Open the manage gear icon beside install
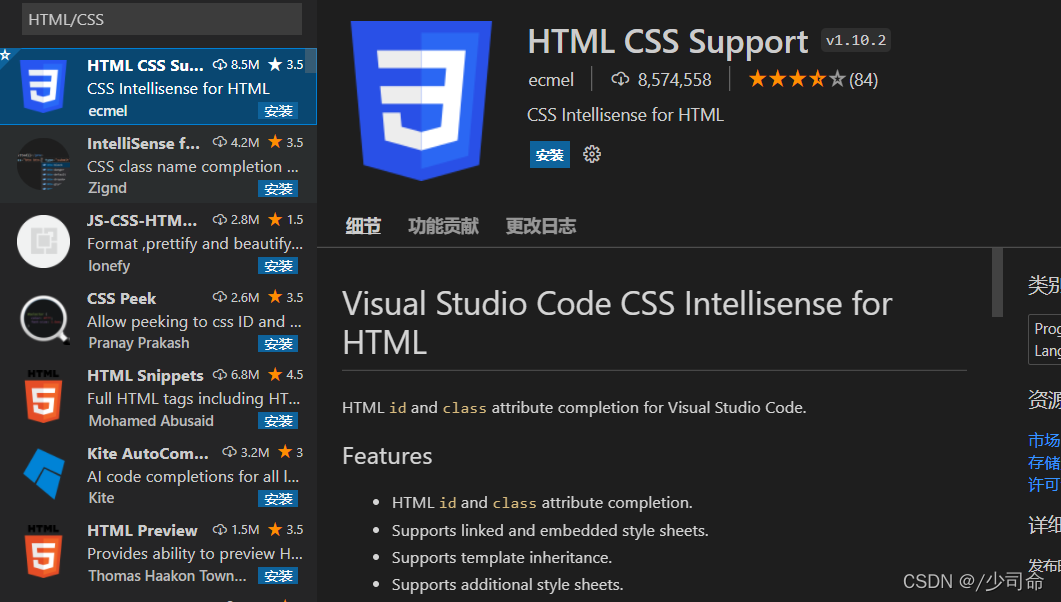Screen dimensions: 1061x602 (x=592, y=154)
